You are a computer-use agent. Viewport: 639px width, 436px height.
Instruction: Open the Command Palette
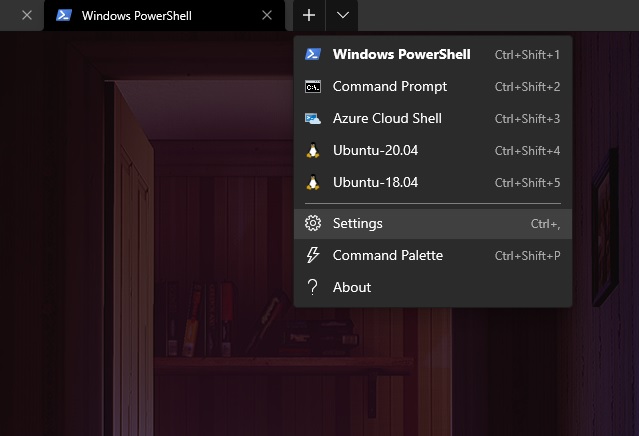pos(433,255)
